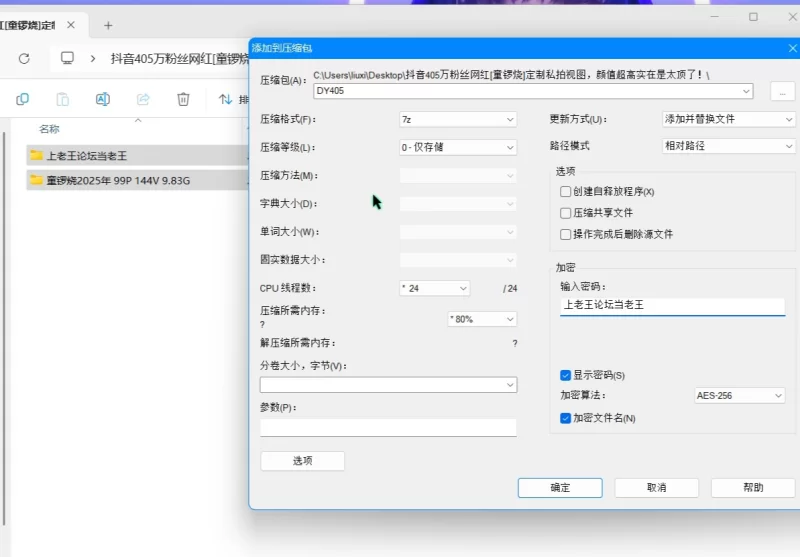This screenshot has width=800, height=557.
Task: Click the 帮助 button
Action: [753, 488]
